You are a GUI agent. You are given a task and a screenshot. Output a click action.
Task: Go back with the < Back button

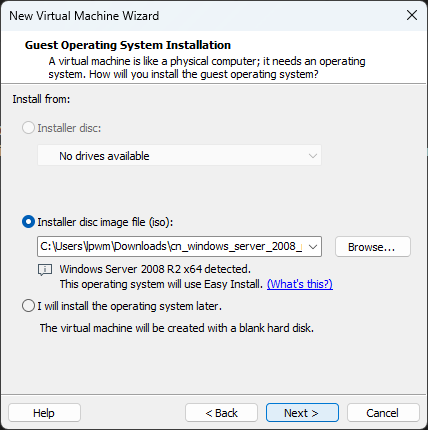coord(221,413)
